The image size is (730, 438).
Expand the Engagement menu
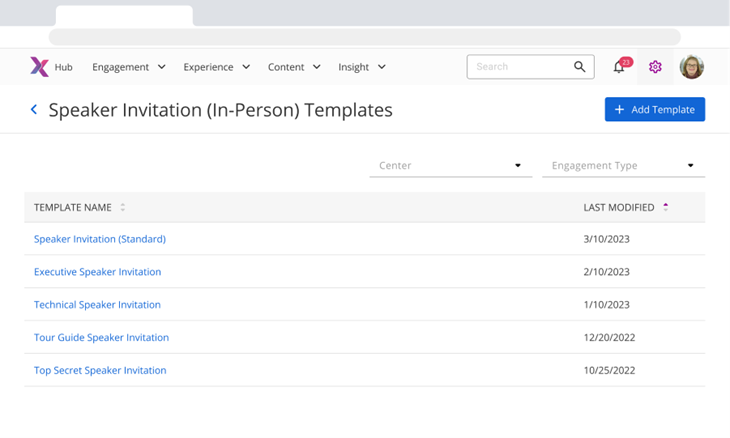point(128,67)
